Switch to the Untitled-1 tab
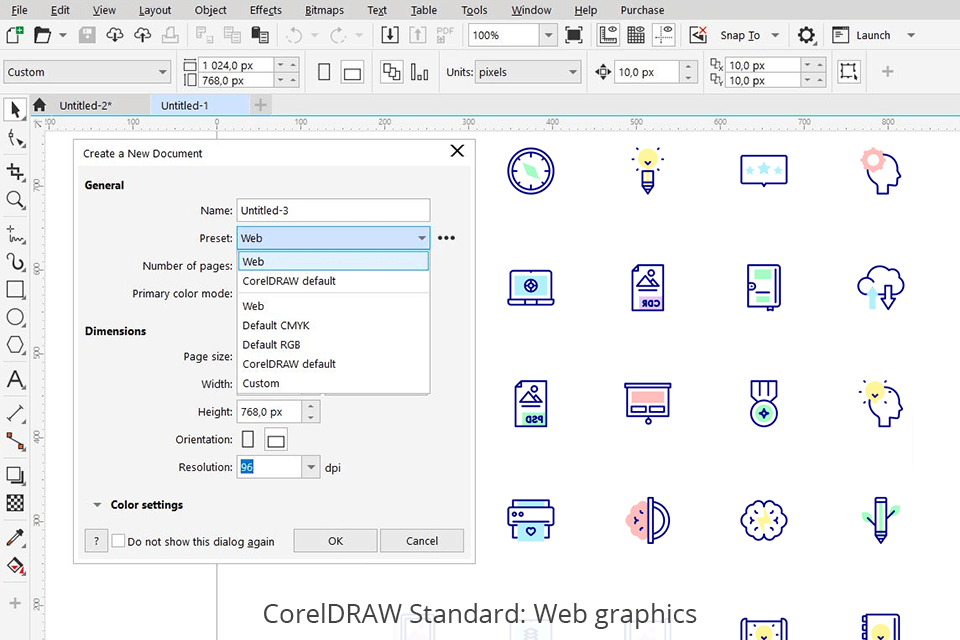 pos(184,105)
